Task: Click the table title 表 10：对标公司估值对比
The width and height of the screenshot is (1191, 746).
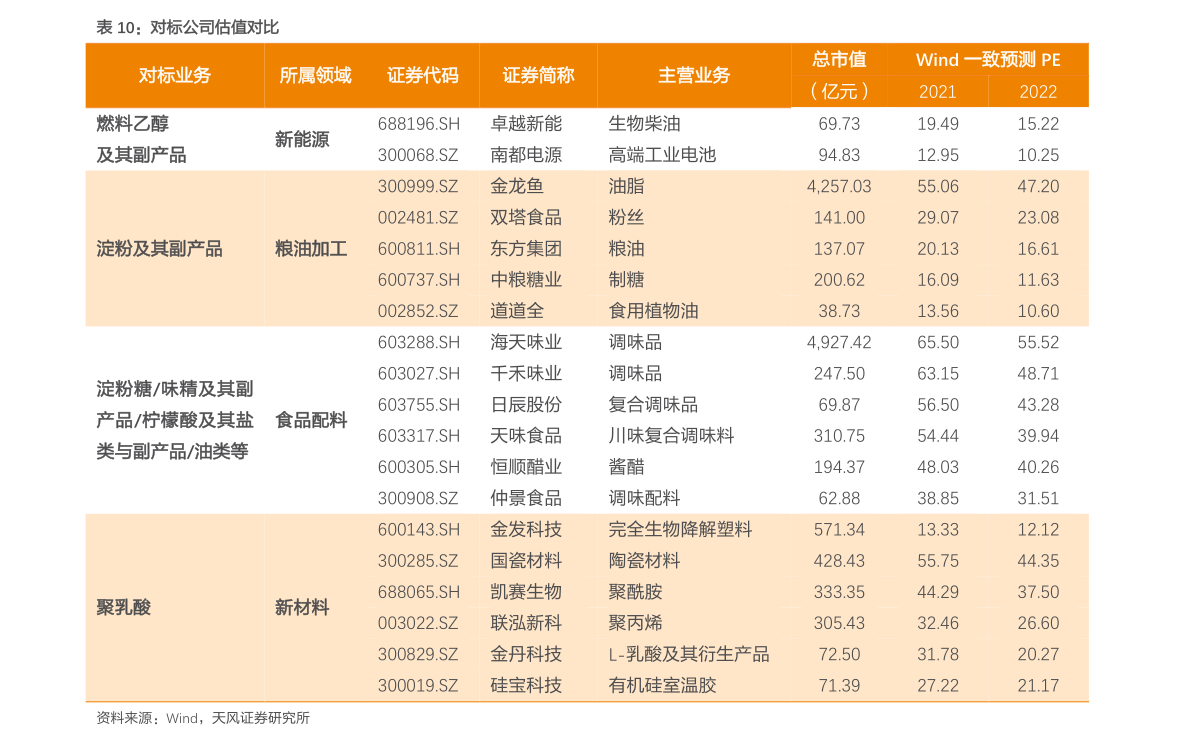Action: [188, 27]
